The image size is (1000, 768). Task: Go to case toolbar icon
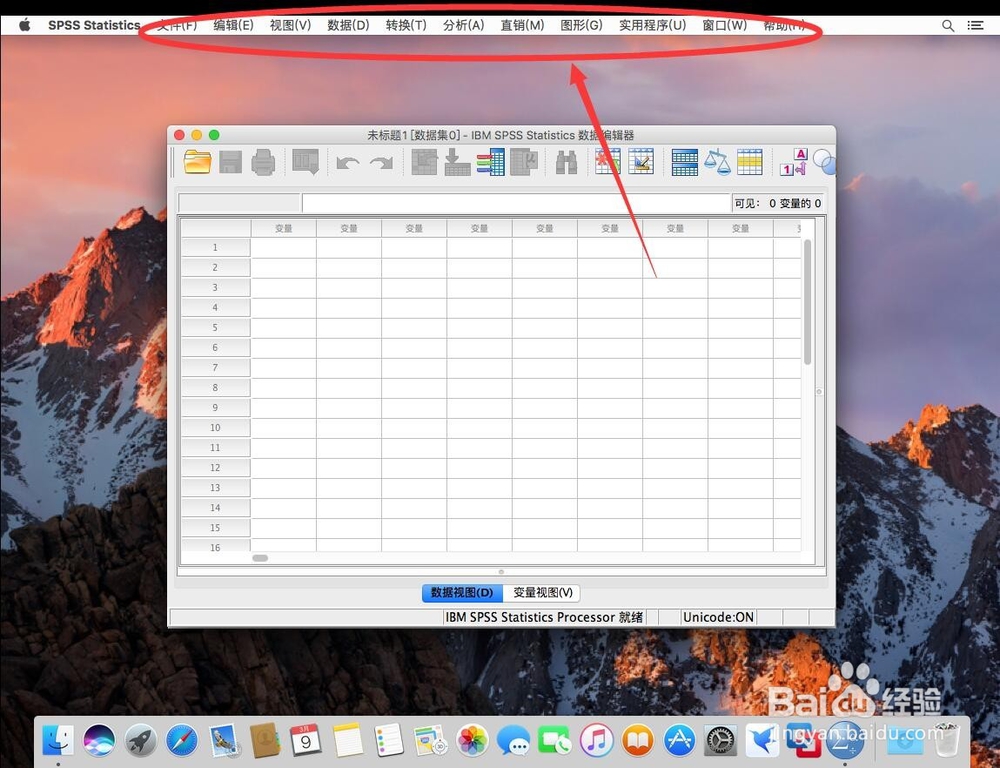tap(424, 162)
